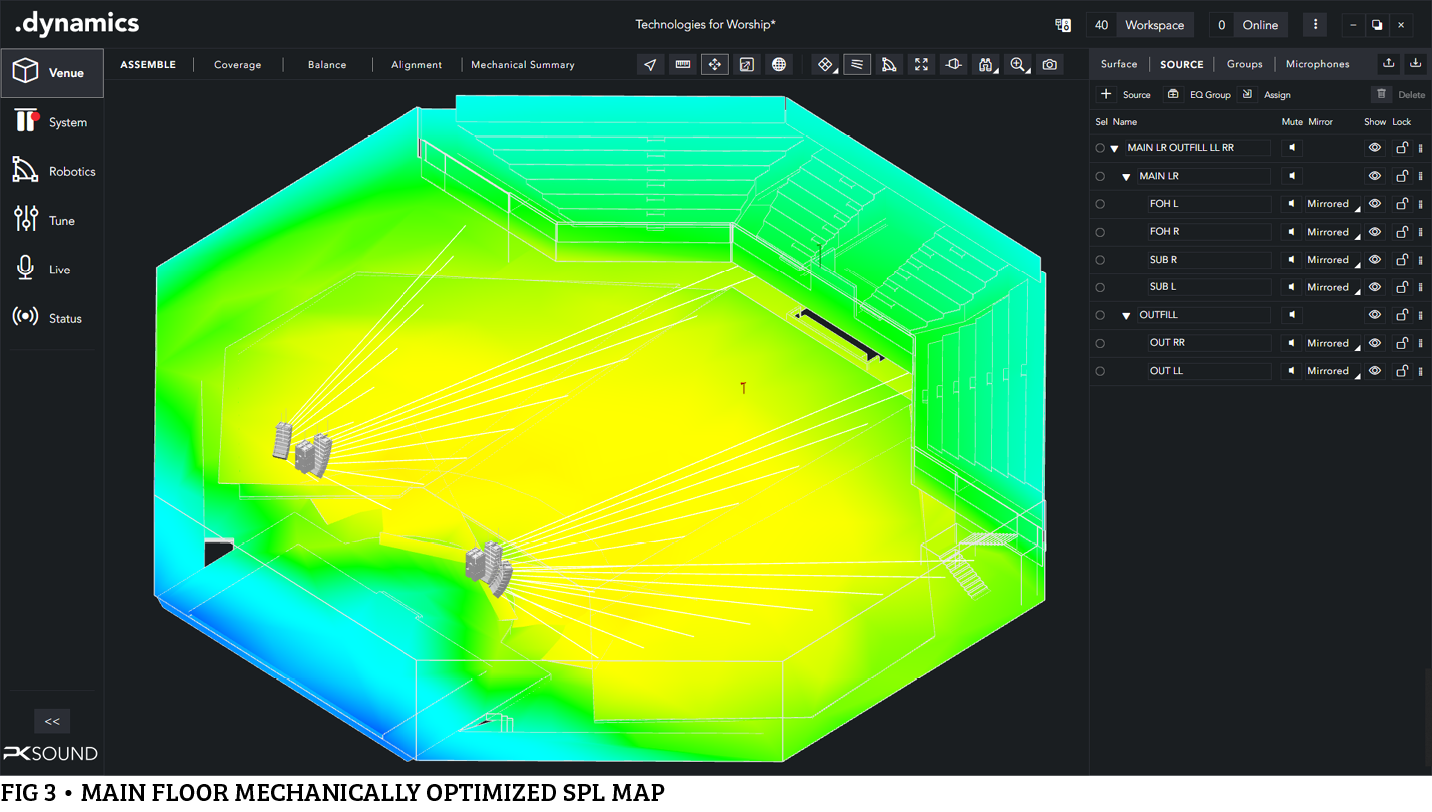The height and width of the screenshot is (812, 1432).
Task: Mute the FOH L source
Action: point(1292,204)
